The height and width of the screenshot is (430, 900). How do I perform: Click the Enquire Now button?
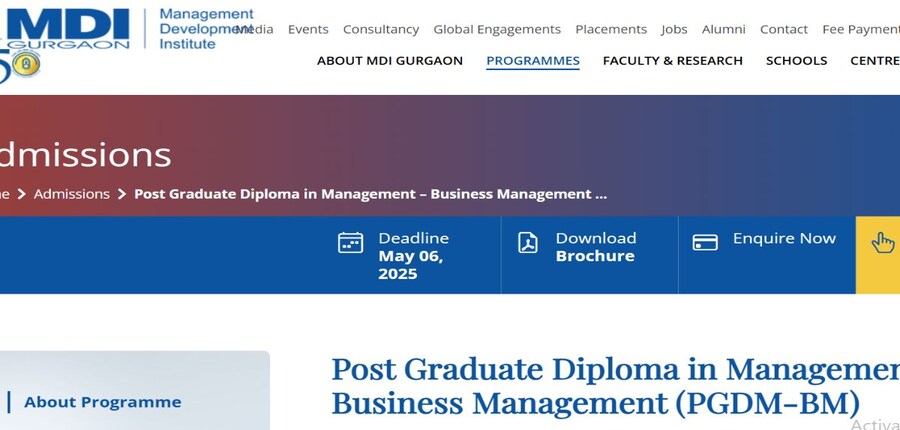click(783, 239)
